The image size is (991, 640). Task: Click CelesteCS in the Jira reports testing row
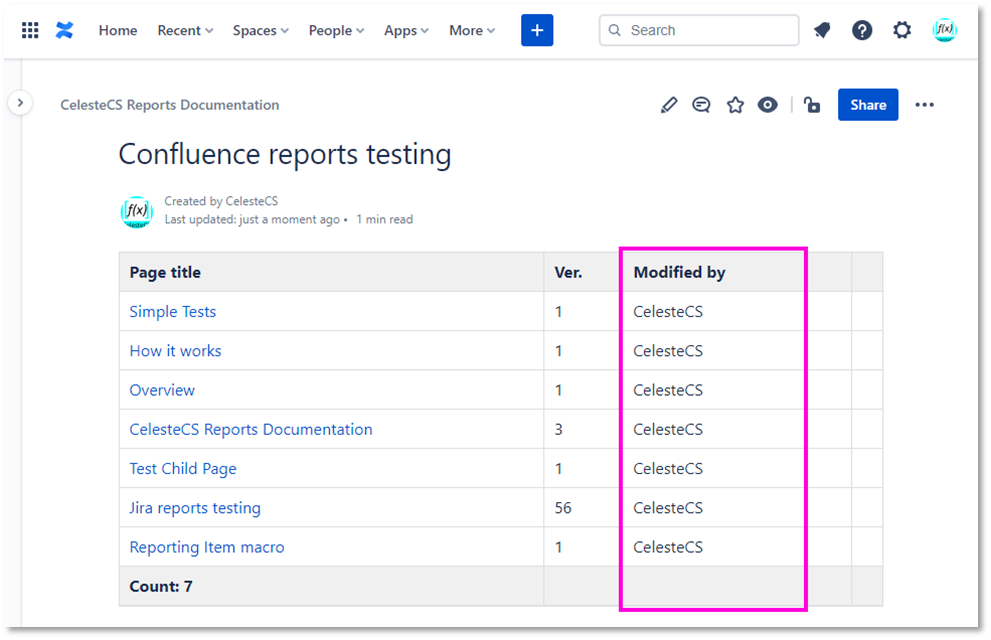pyautogui.click(x=668, y=507)
